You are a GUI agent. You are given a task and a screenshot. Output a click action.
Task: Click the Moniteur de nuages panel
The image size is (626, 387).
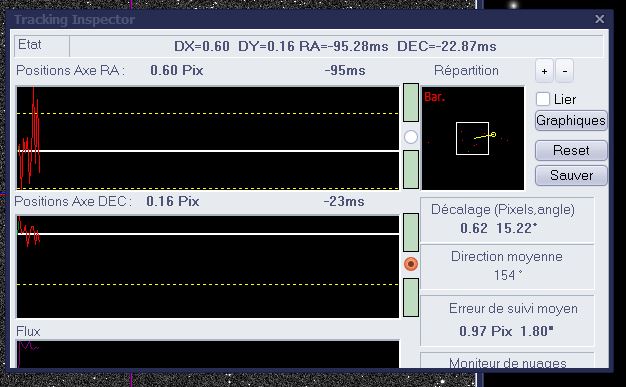pyautogui.click(x=507, y=361)
